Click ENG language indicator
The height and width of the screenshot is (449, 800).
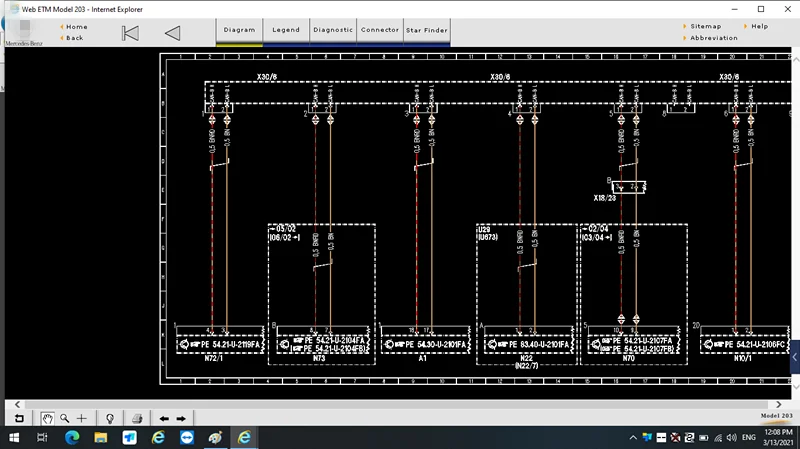pyautogui.click(x=748, y=437)
